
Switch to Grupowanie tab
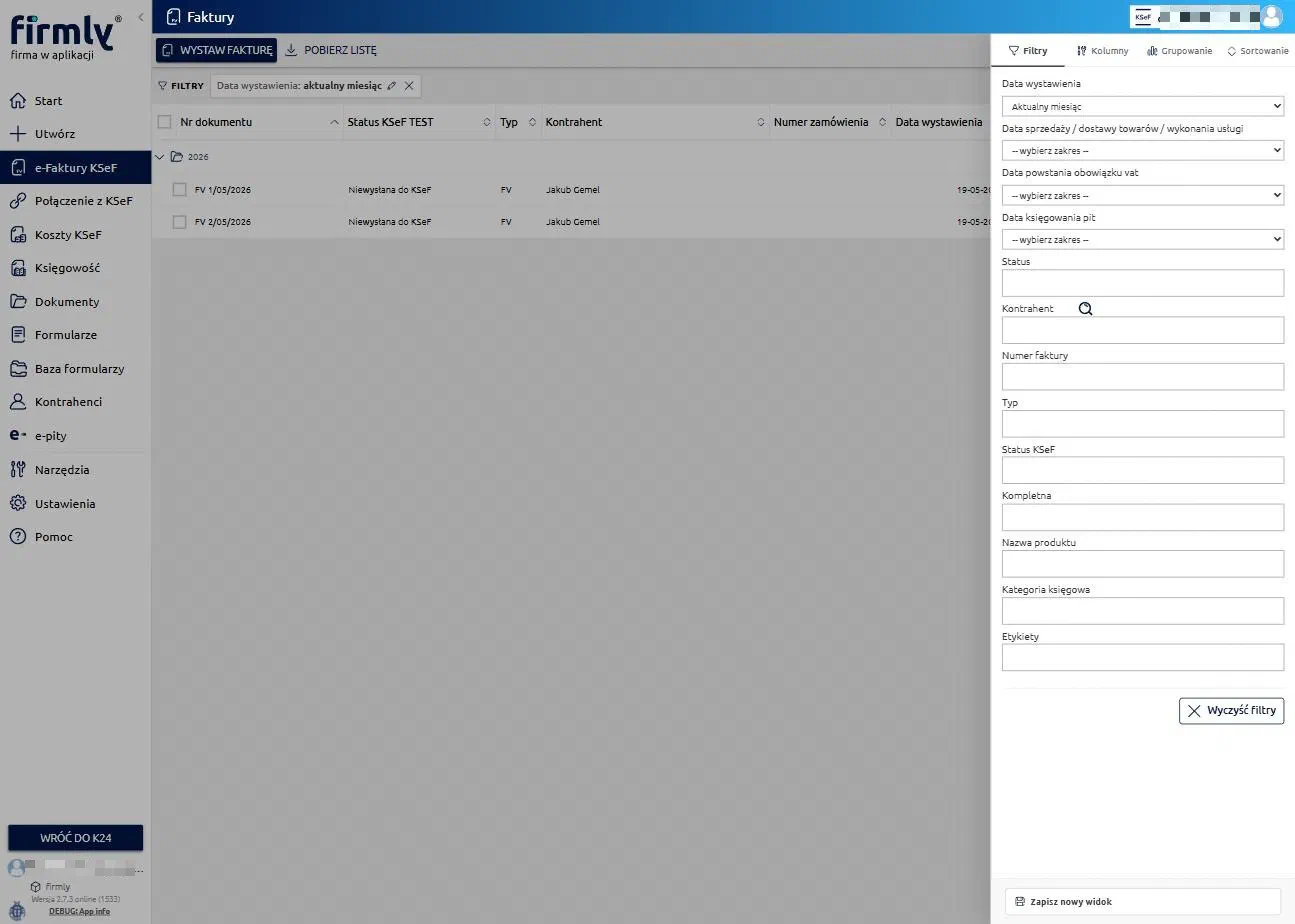[x=1180, y=51]
